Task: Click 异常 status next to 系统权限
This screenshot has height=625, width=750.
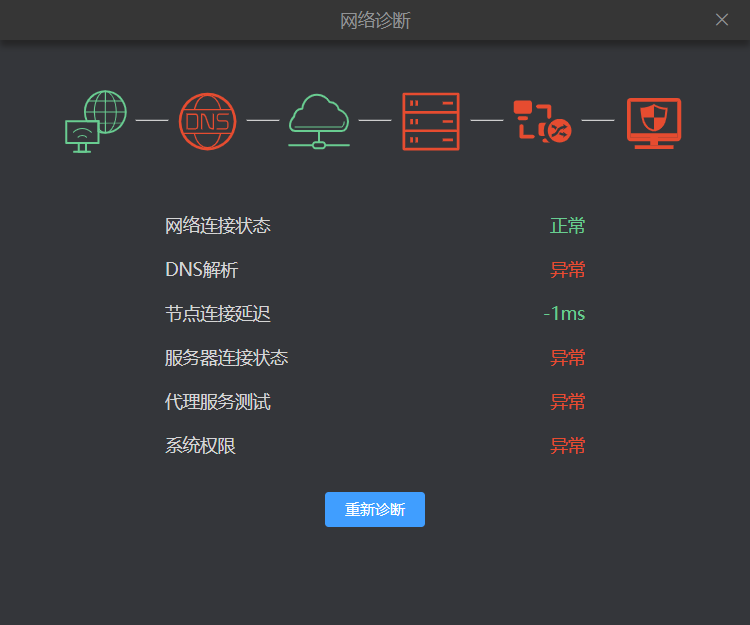Action: 567,446
